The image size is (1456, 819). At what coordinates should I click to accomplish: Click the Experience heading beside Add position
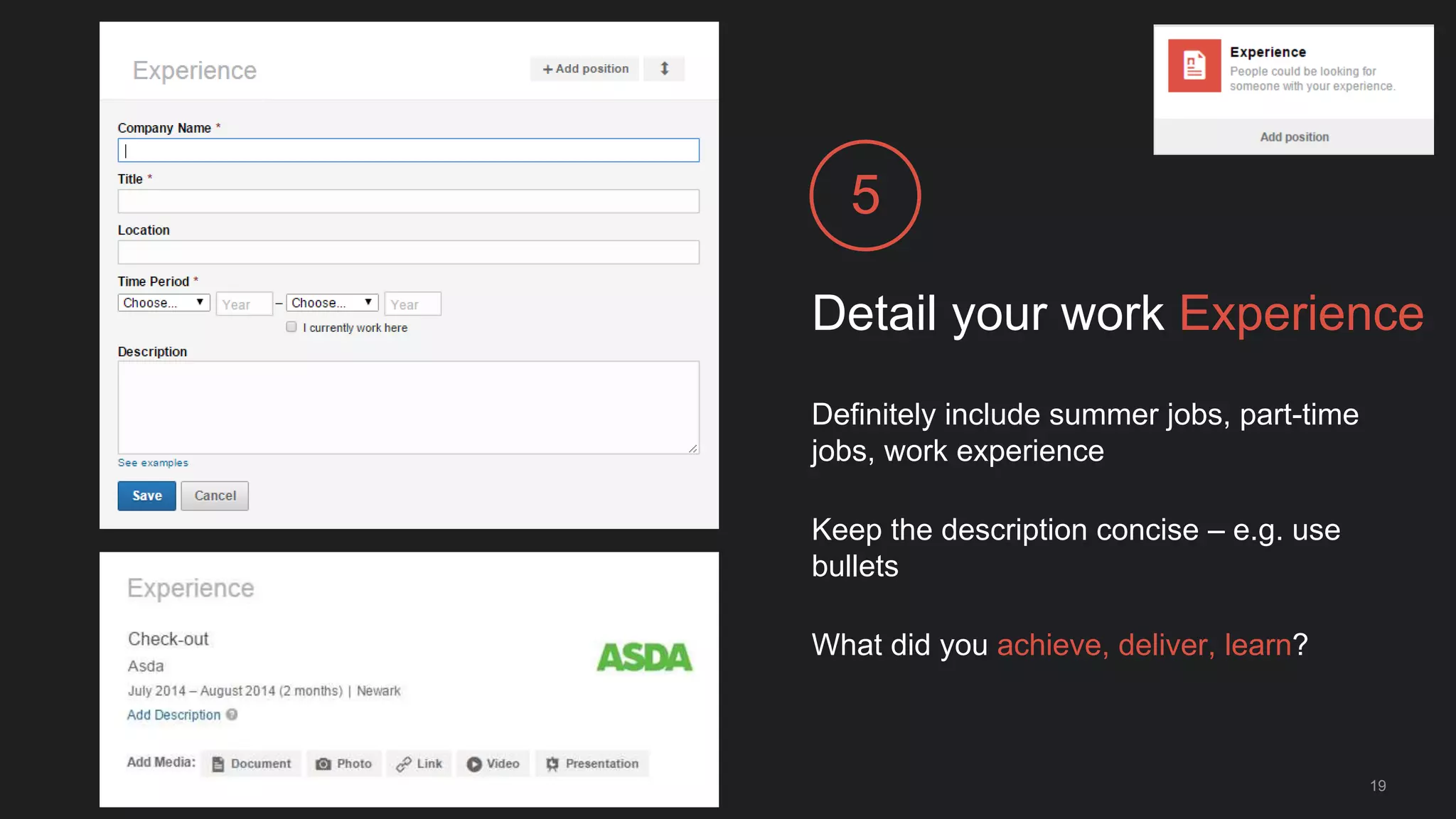pos(195,70)
